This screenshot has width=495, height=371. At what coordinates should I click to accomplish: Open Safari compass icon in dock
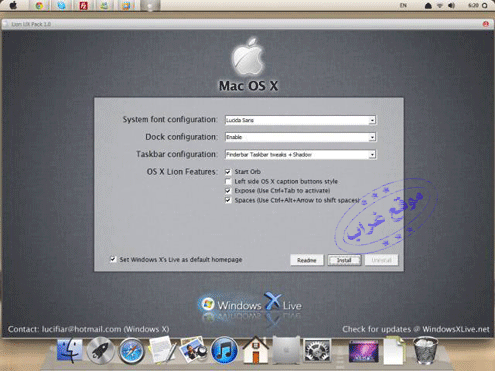[132, 351]
